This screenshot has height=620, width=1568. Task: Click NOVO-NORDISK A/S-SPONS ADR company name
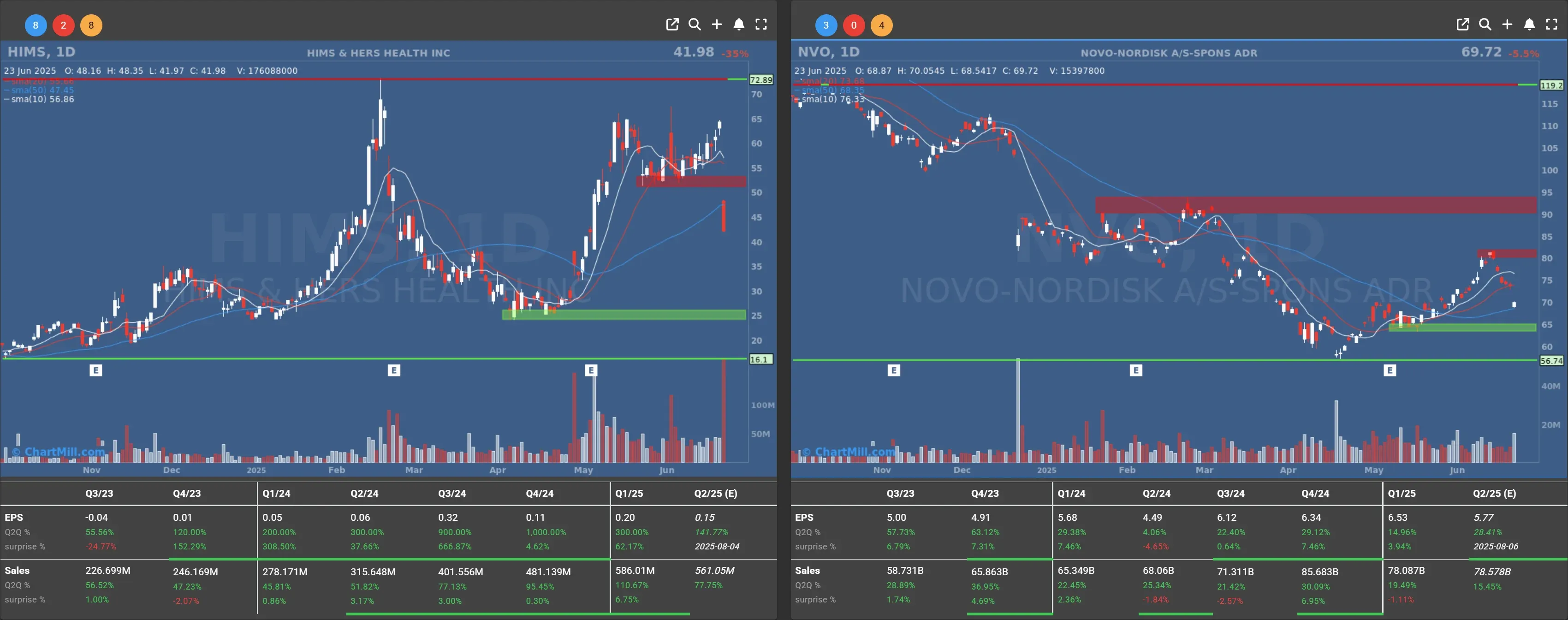tap(1169, 53)
